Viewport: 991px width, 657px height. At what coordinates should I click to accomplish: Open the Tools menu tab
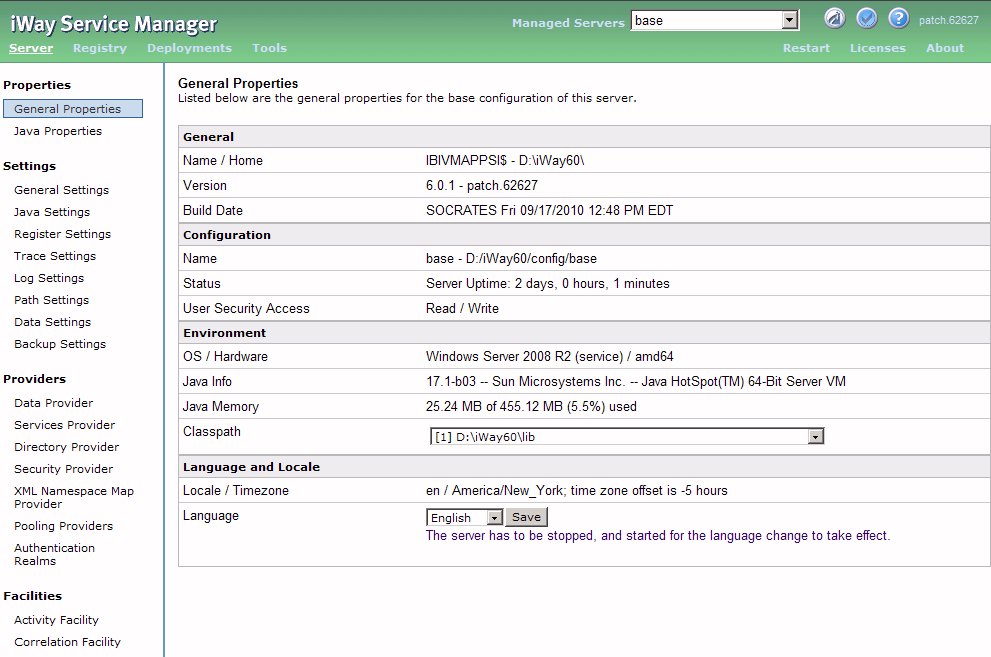pyautogui.click(x=269, y=48)
